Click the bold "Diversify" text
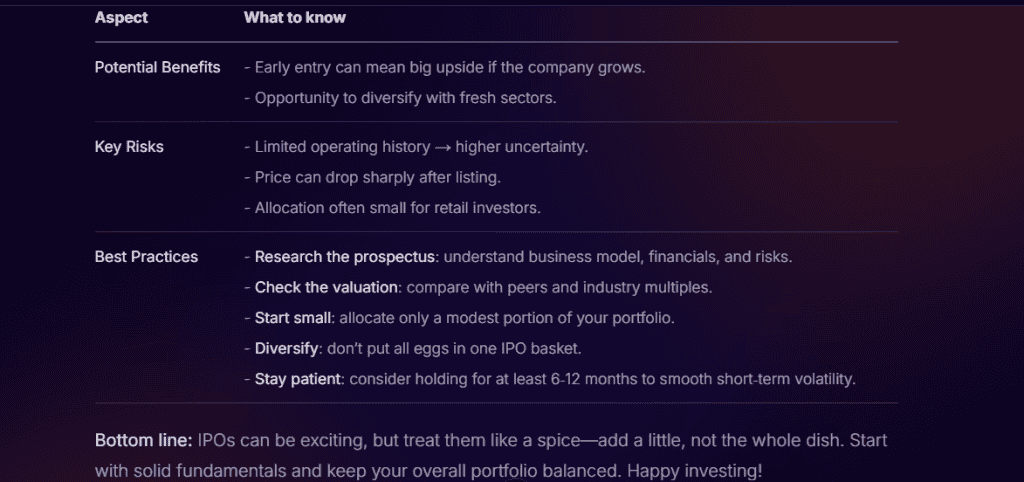 (x=287, y=348)
